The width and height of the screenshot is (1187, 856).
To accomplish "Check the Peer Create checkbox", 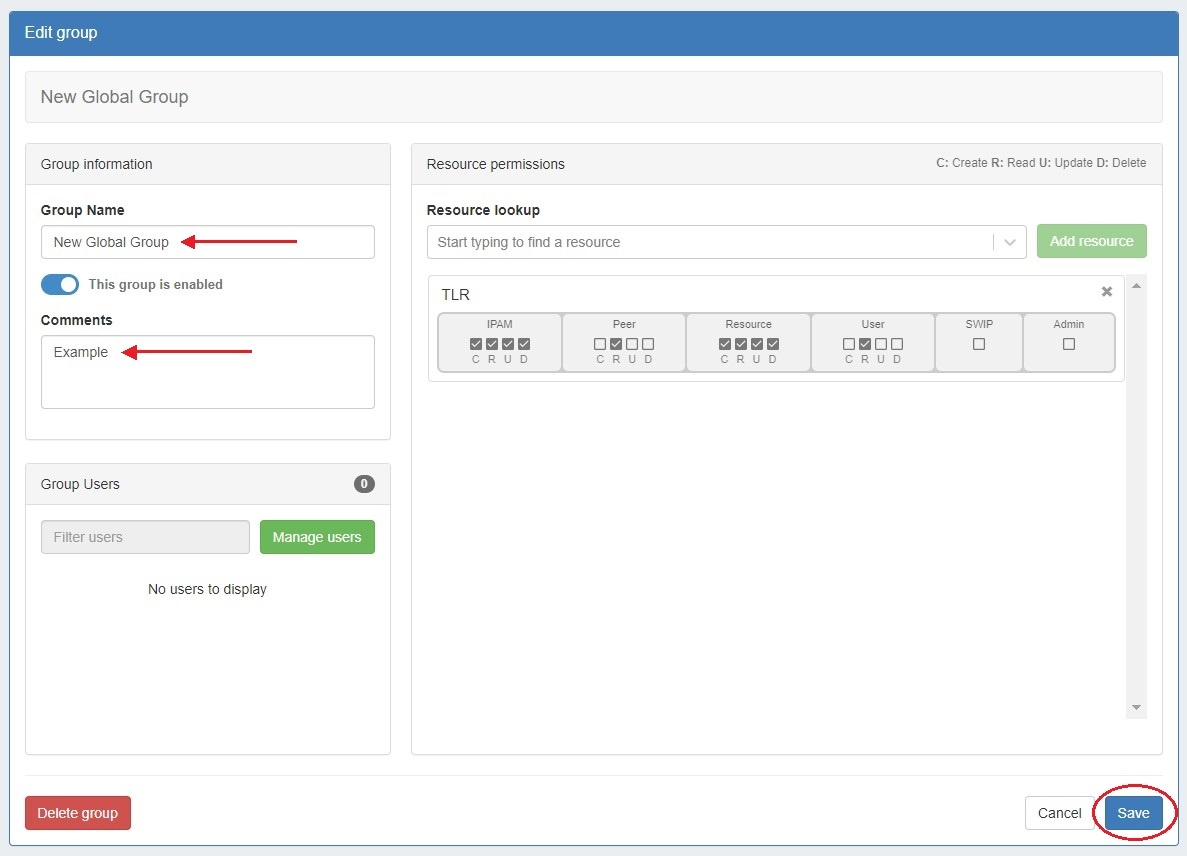I will (x=600, y=344).
